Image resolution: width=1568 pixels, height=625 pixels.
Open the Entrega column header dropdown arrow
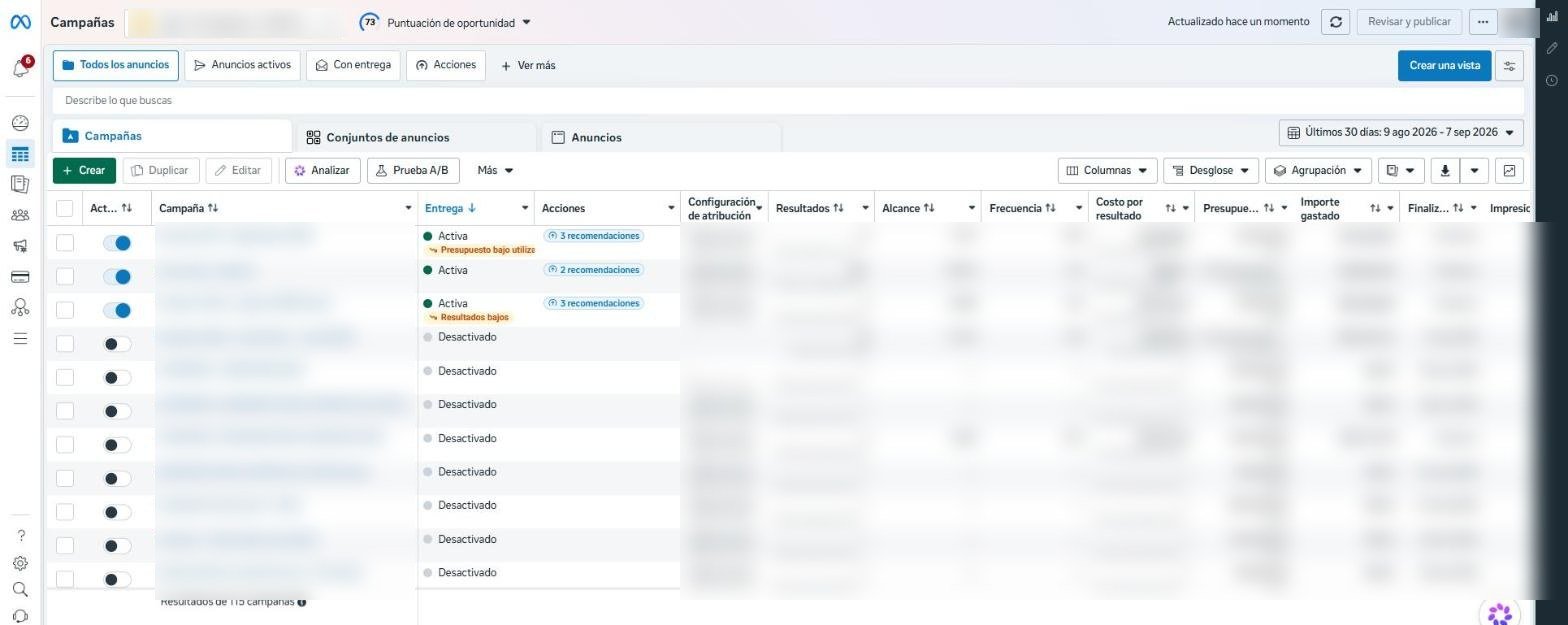coord(525,208)
